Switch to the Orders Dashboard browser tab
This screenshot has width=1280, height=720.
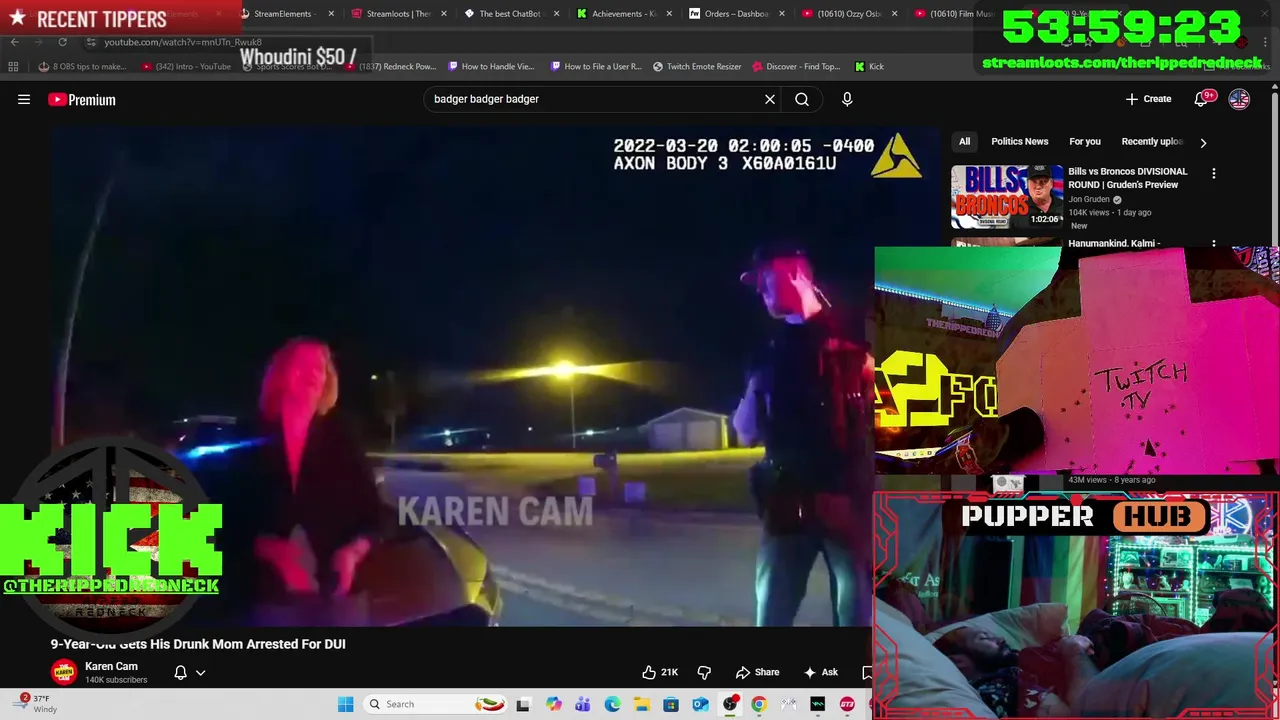coord(735,14)
